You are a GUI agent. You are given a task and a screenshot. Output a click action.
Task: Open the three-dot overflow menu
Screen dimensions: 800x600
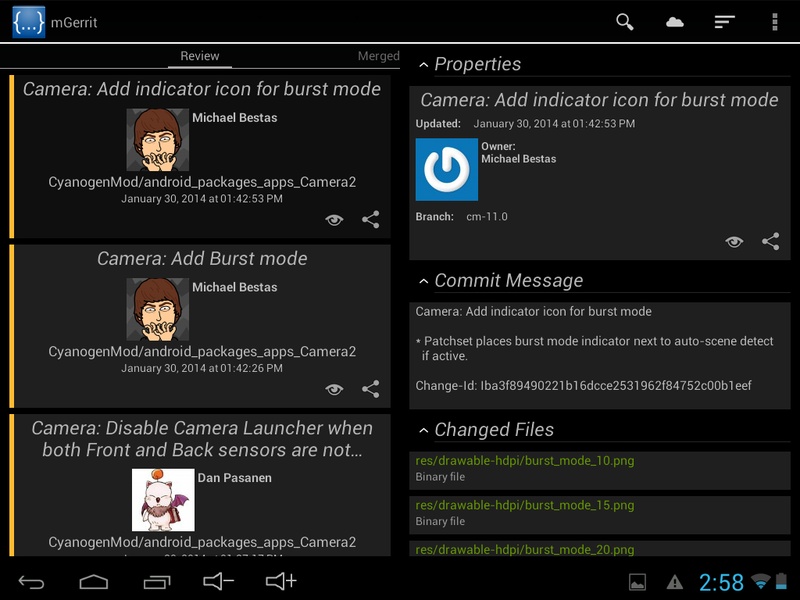[774, 22]
